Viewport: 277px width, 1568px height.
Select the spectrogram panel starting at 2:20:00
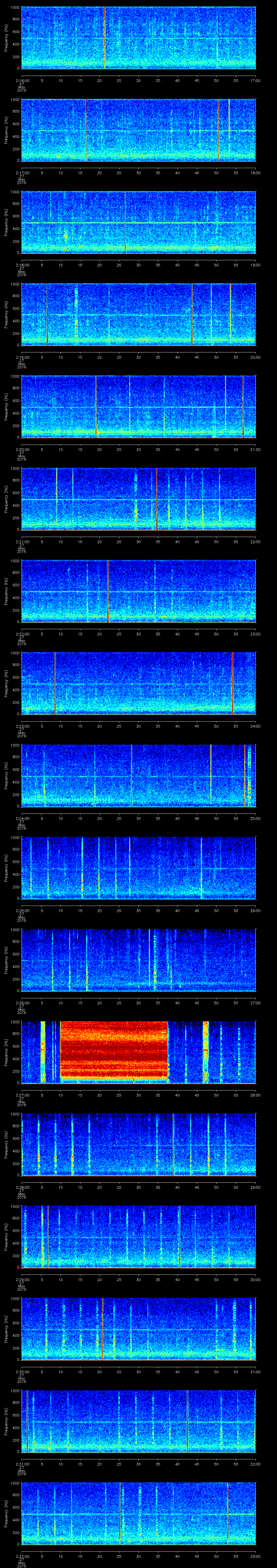point(138,407)
